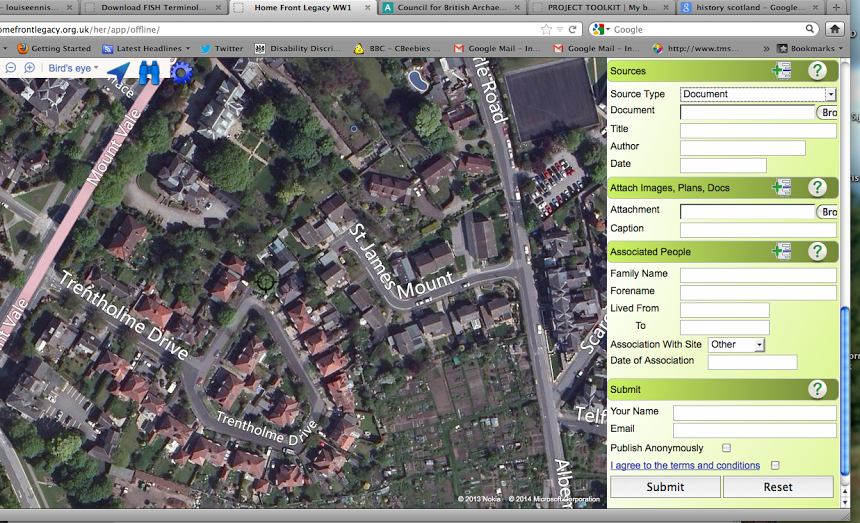
Task: Click the blue locate-me arrow icon
Action: pyautogui.click(x=118, y=72)
